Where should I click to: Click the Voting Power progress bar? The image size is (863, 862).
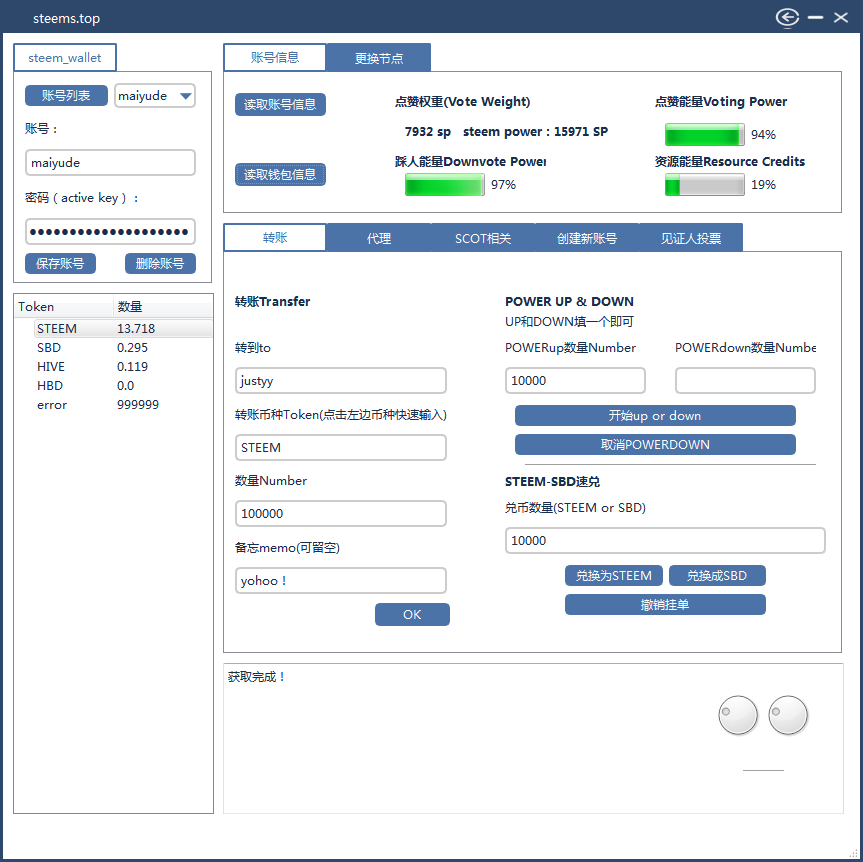[x=704, y=134]
